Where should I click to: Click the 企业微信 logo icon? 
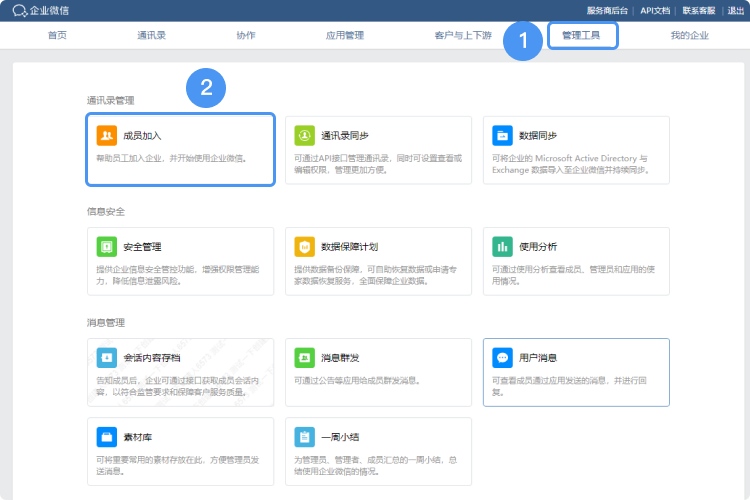coord(20,11)
